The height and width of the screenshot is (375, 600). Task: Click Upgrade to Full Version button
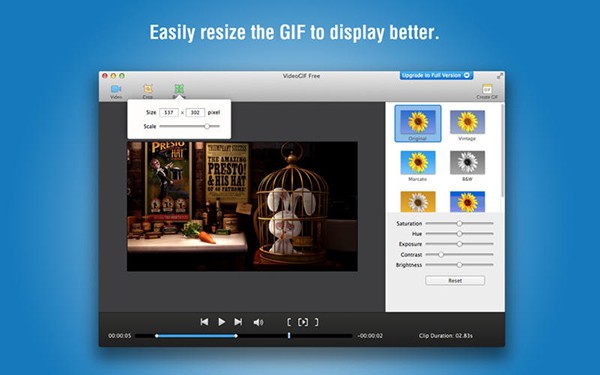tap(436, 75)
